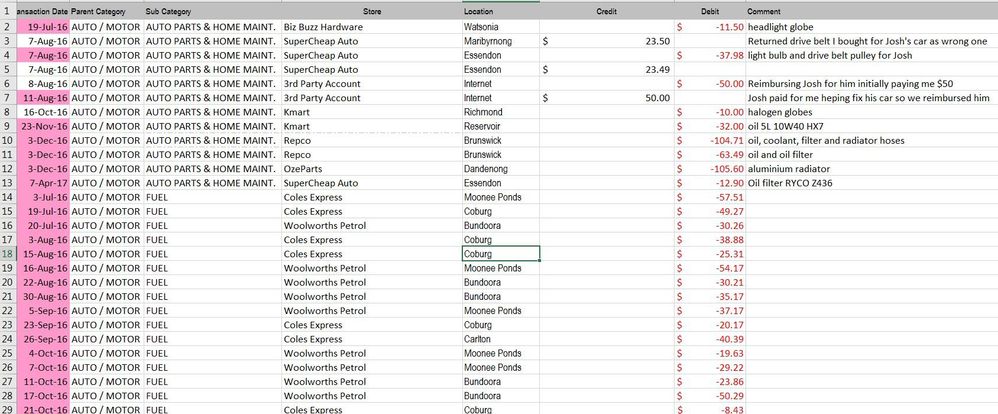Click the Dandenong location cell
Screen dimensions: 998x414
[x=501, y=169]
